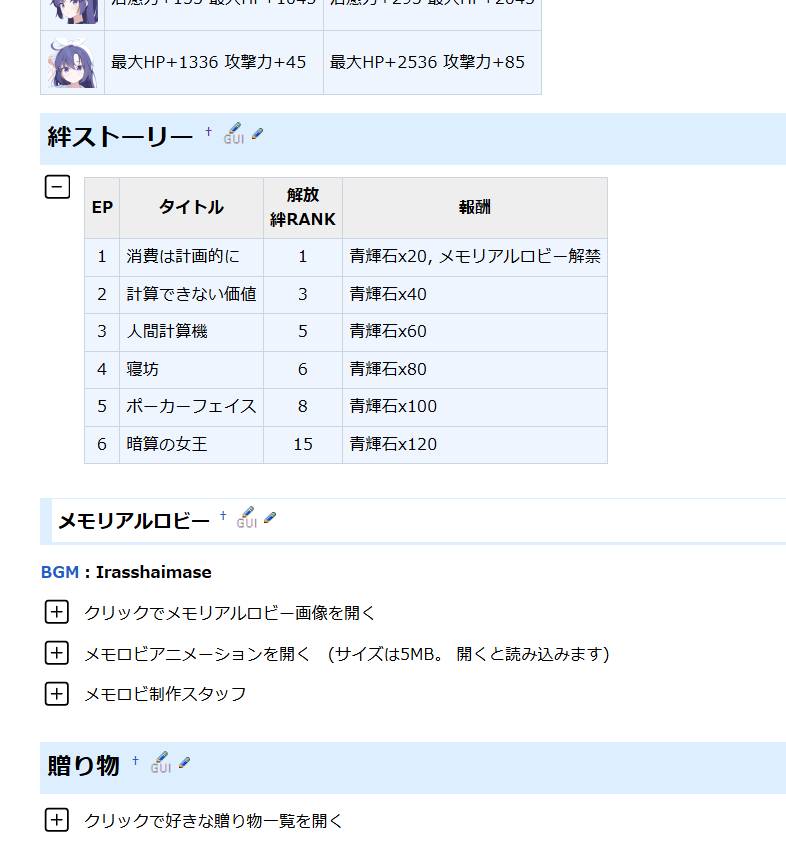This screenshot has width=786, height=844.
Task: Open the BGM link
Action: tap(60, 572)
